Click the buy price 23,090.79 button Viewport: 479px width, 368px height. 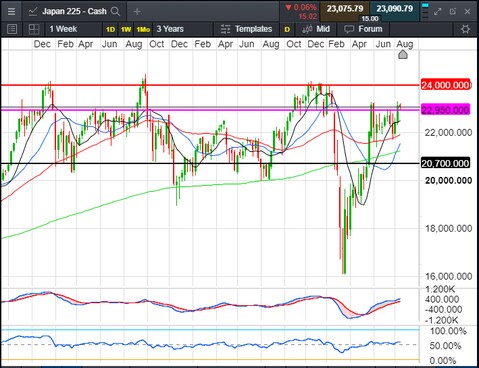(395, 9)
